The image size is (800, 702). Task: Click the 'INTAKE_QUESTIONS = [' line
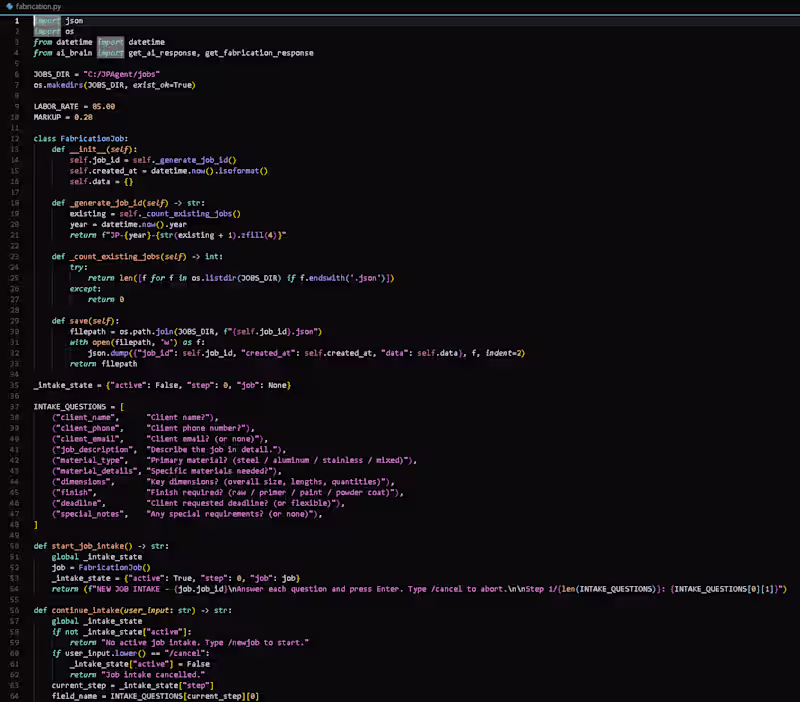click(79, 407)
